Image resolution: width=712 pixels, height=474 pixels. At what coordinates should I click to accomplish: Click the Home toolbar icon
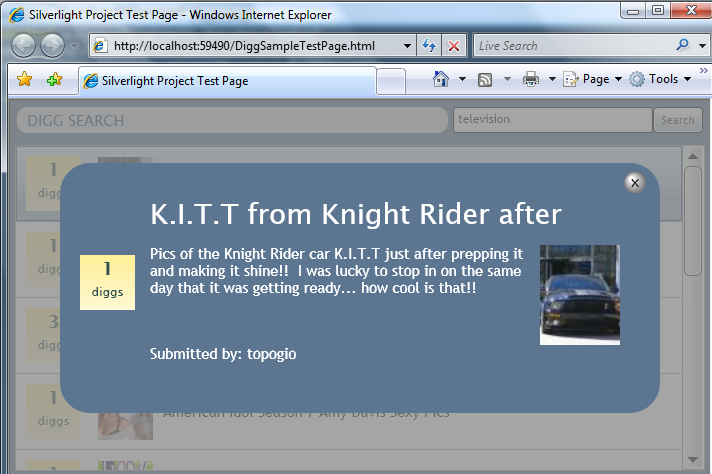pos(440,79)
